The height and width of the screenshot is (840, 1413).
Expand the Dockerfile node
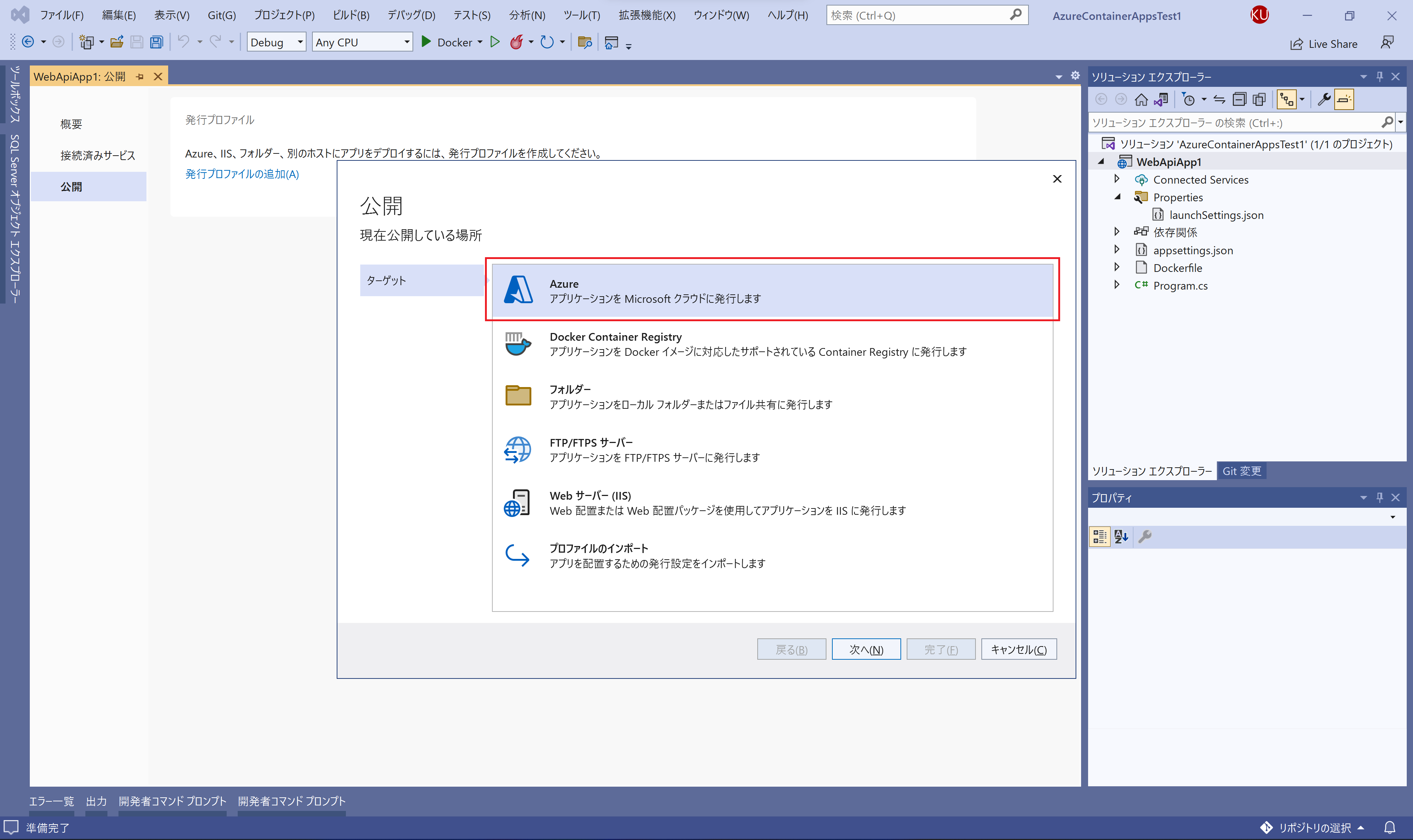point(1117,267)
